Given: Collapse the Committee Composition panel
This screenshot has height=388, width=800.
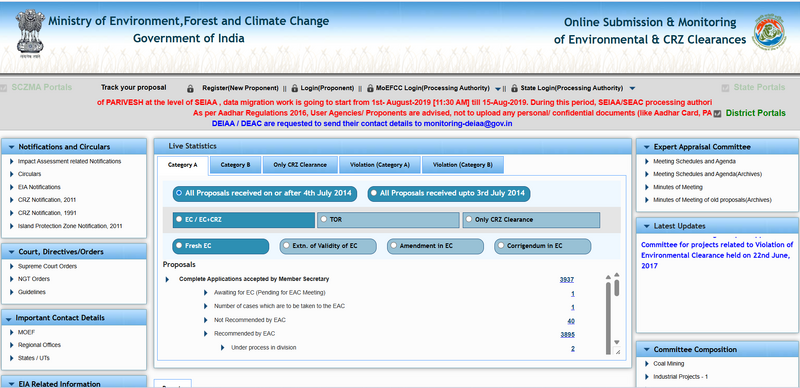Looking at the screenshot, I should point(646,350).
